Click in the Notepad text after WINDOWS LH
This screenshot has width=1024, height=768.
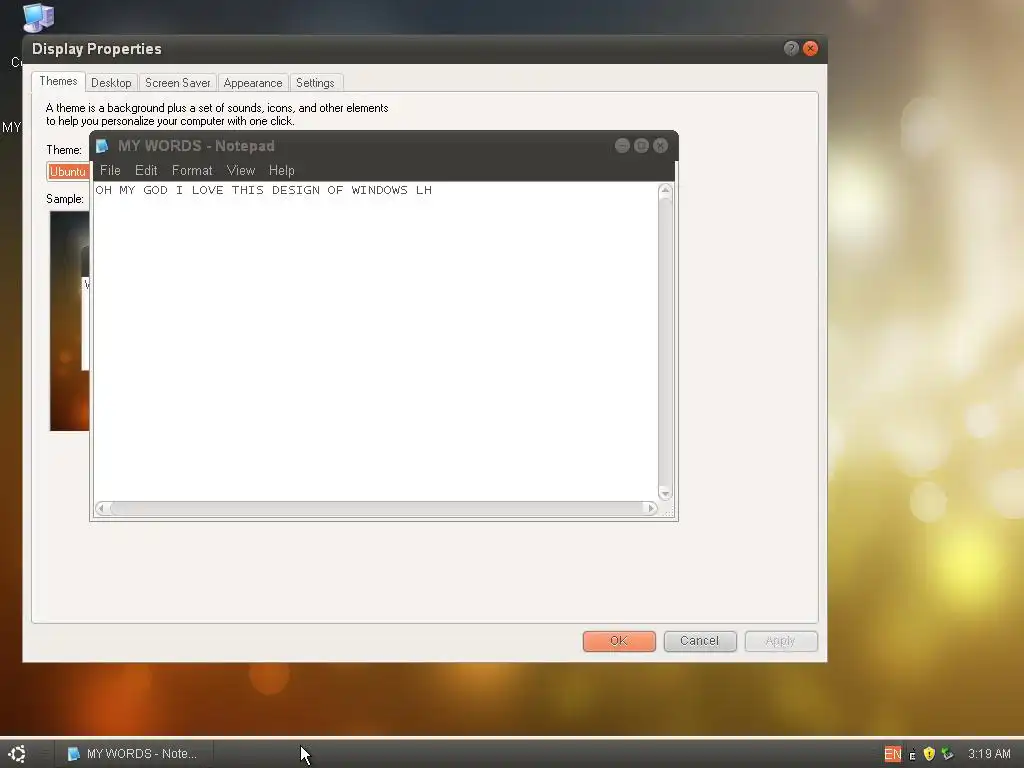pyautogui.click(x=434, y=190)
